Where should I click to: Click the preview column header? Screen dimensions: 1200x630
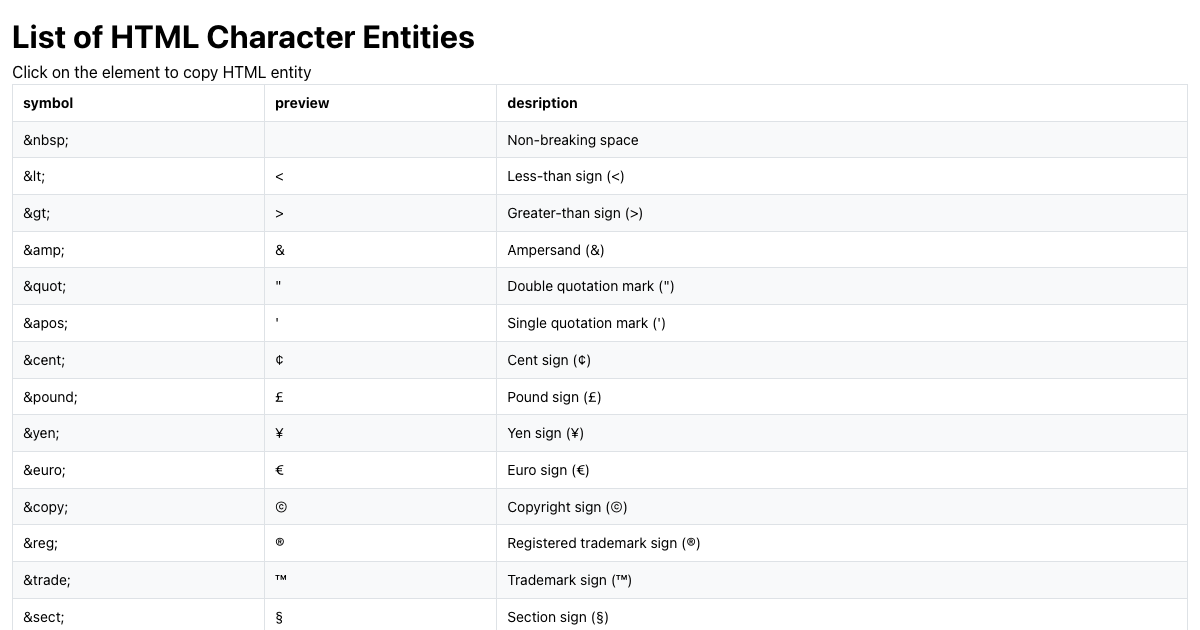coord(302,103)
